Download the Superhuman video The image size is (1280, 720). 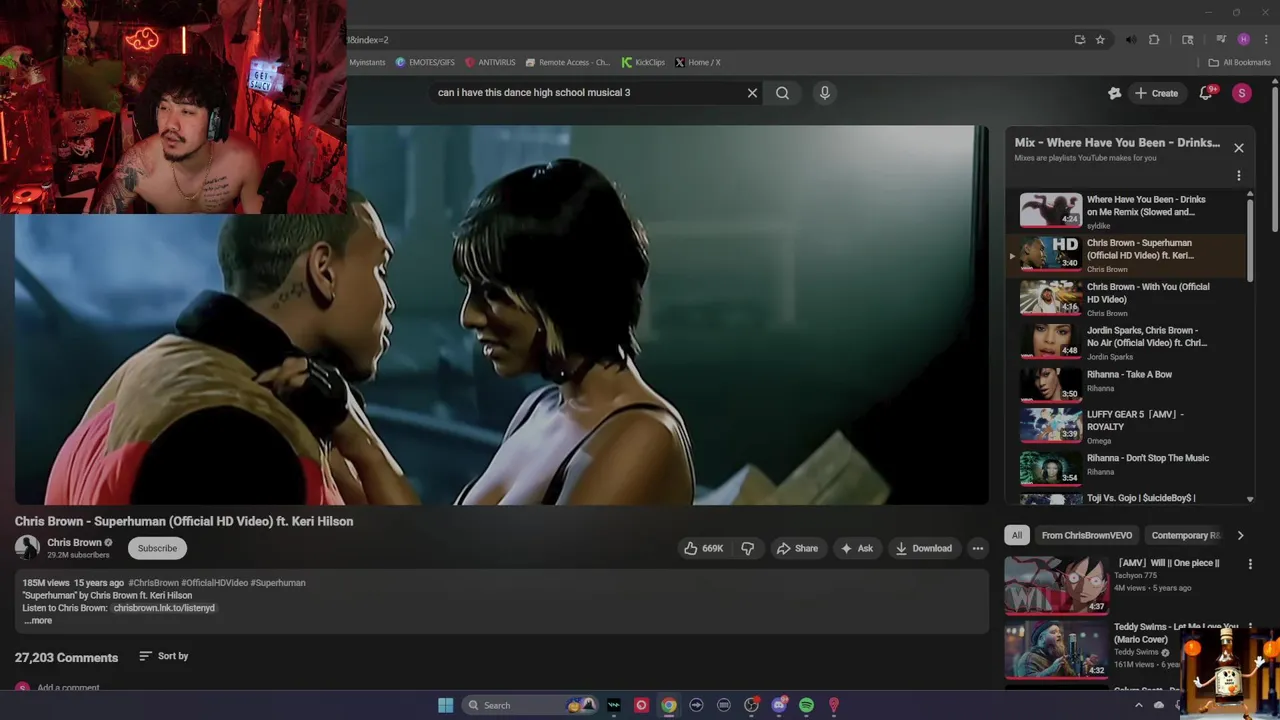point(923,548)
